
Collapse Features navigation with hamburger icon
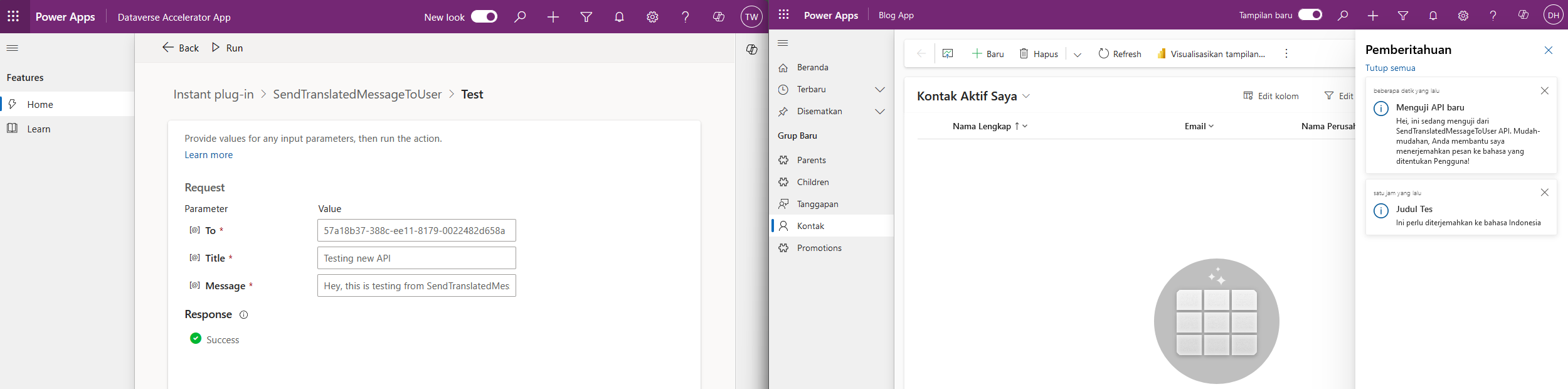tap(13, 48)
